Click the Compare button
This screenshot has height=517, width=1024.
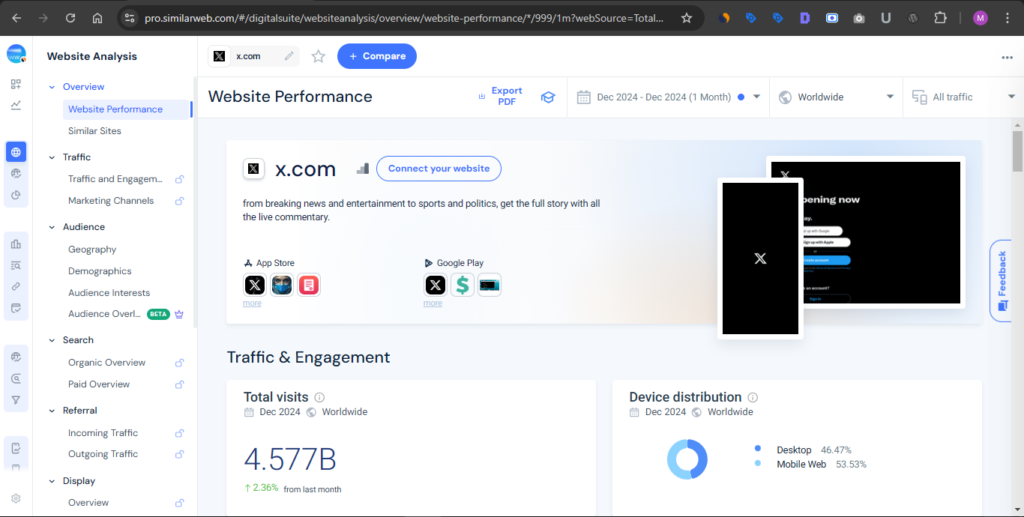[x=377, y=56]
